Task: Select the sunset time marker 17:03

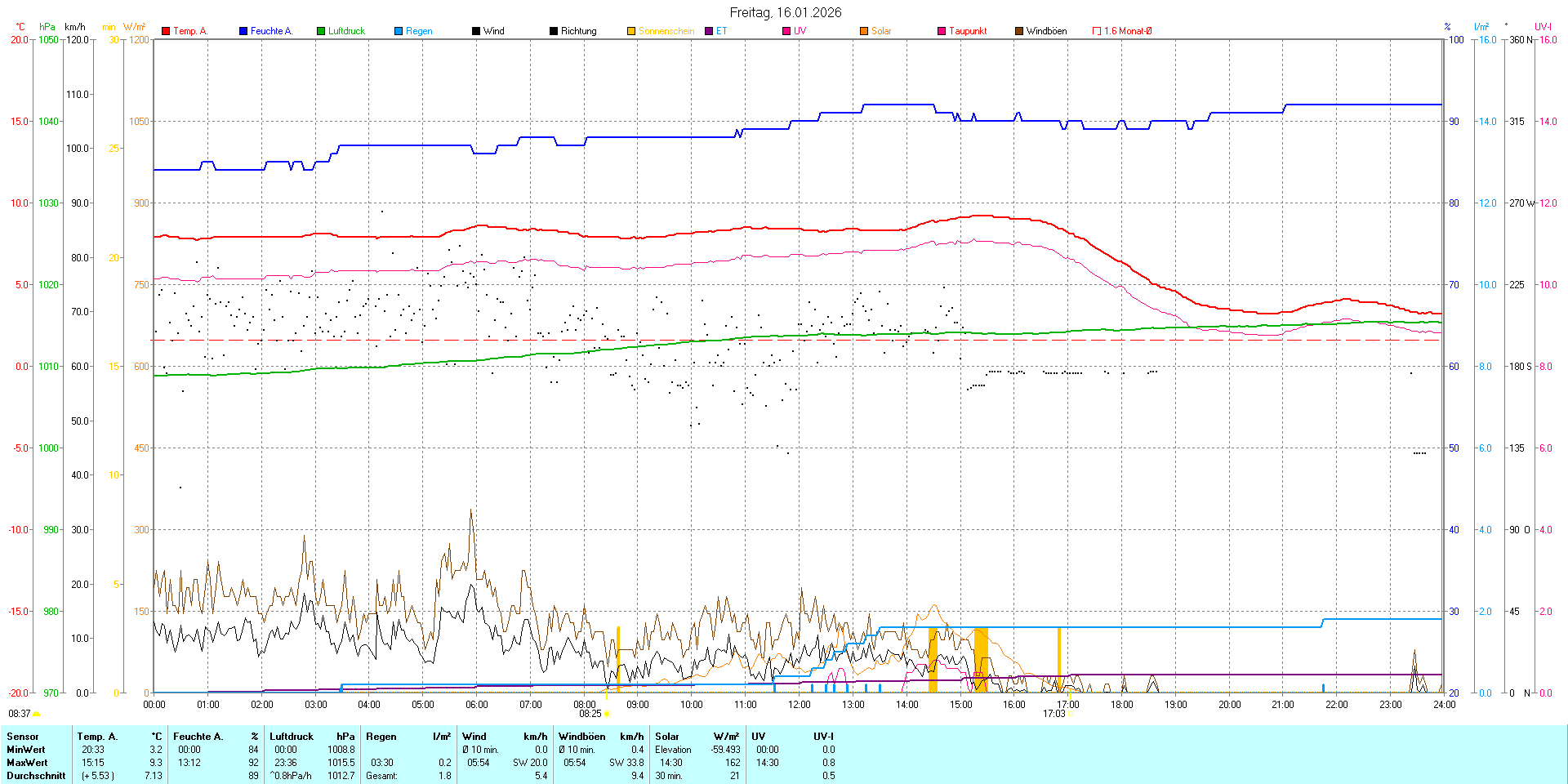Action: 1053,714
